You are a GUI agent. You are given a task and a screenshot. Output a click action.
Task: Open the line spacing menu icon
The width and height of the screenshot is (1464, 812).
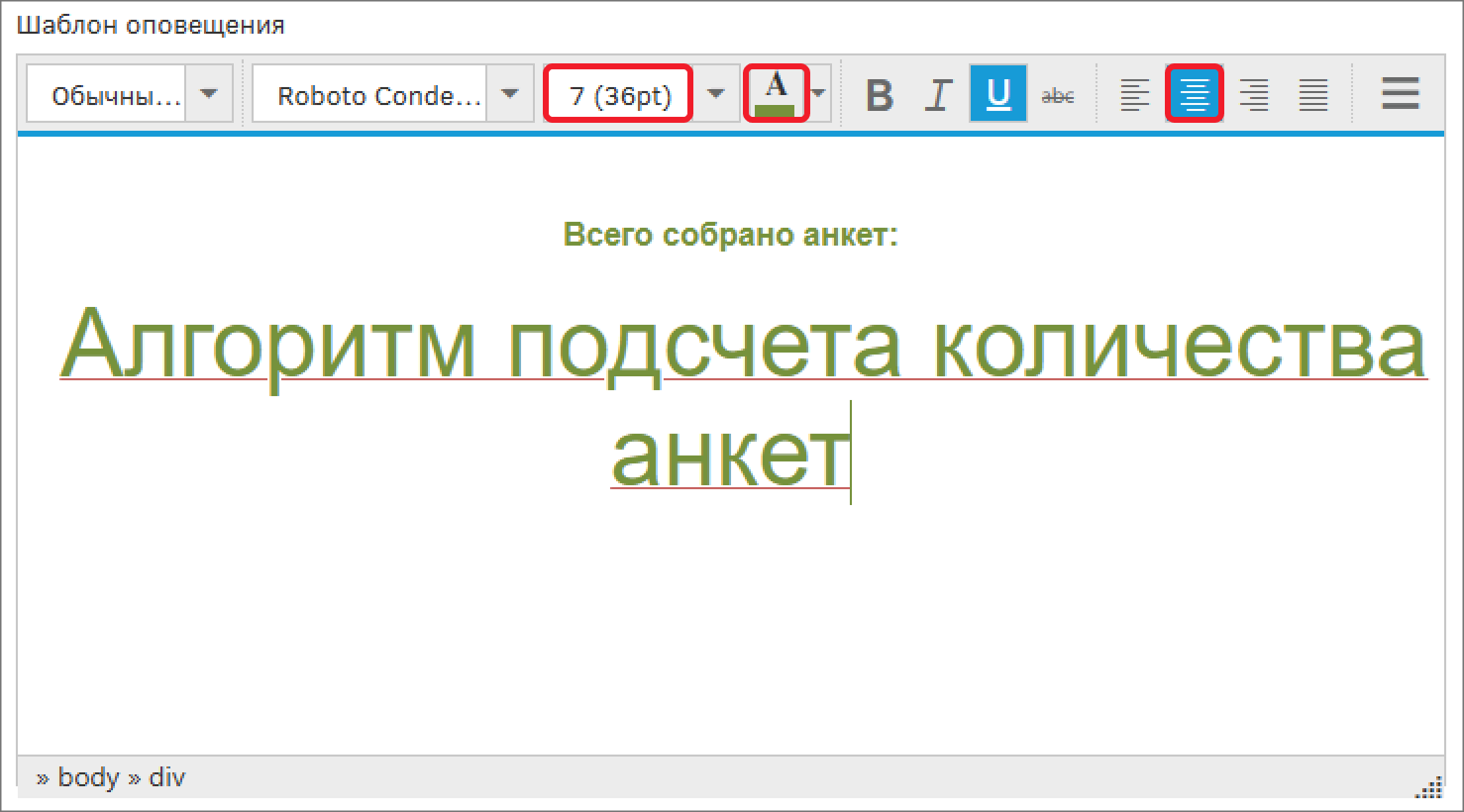pos(1399,93)
